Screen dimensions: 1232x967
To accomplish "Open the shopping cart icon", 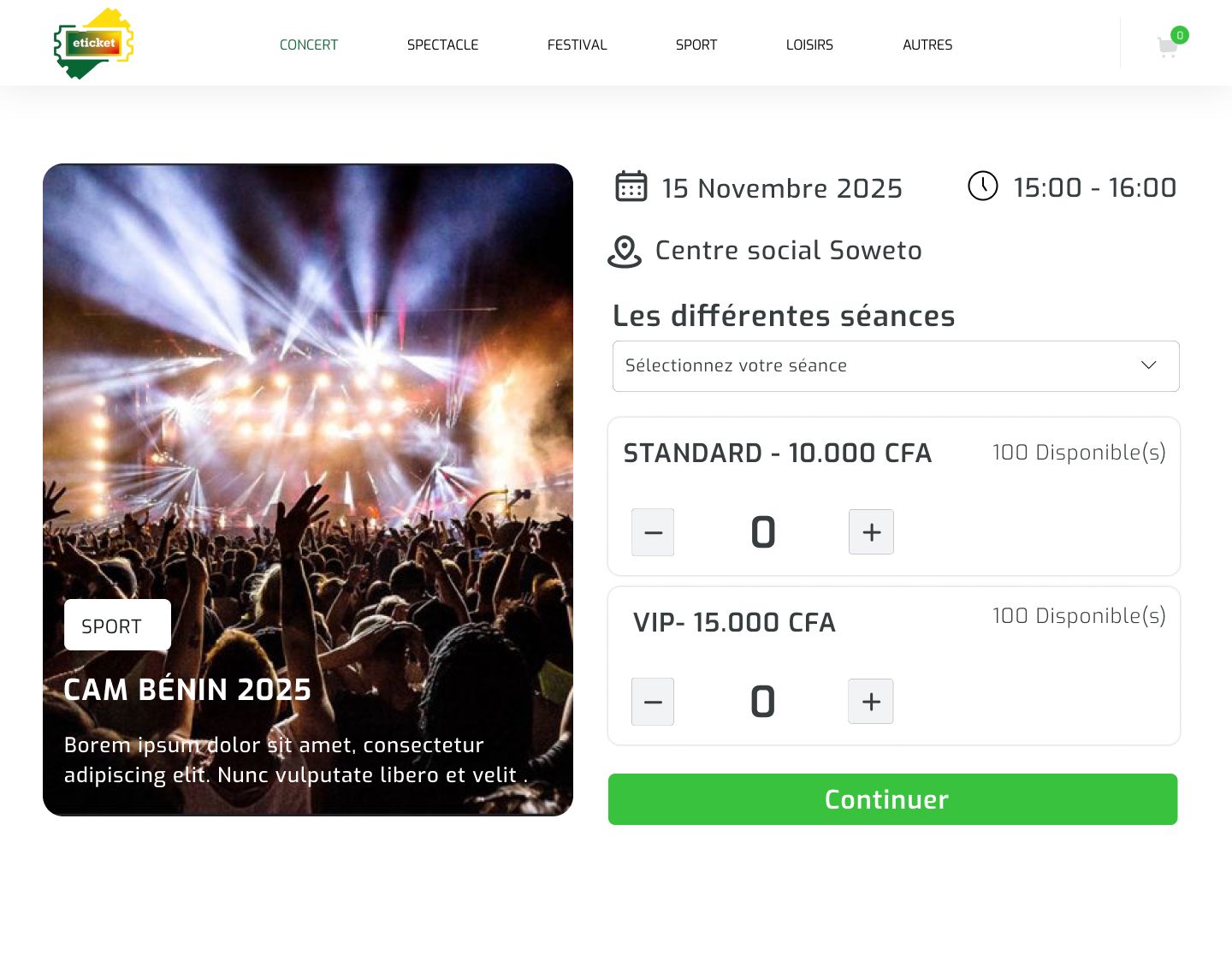I will (1168, 46).
